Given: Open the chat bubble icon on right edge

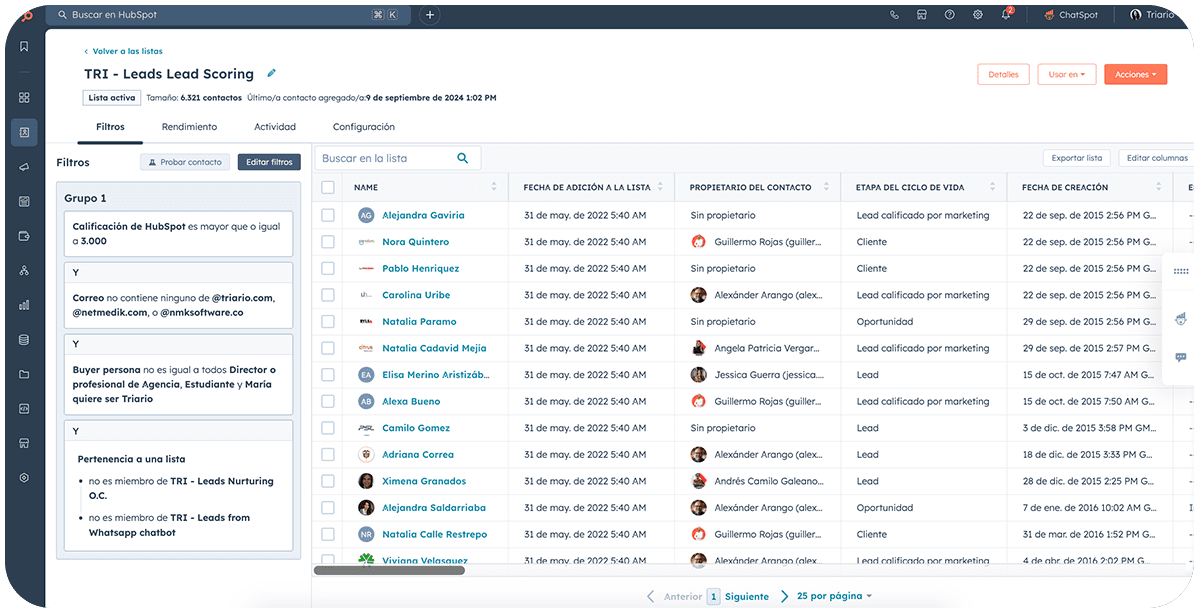Looking at the screenshot, I should tap(1181, 357).
